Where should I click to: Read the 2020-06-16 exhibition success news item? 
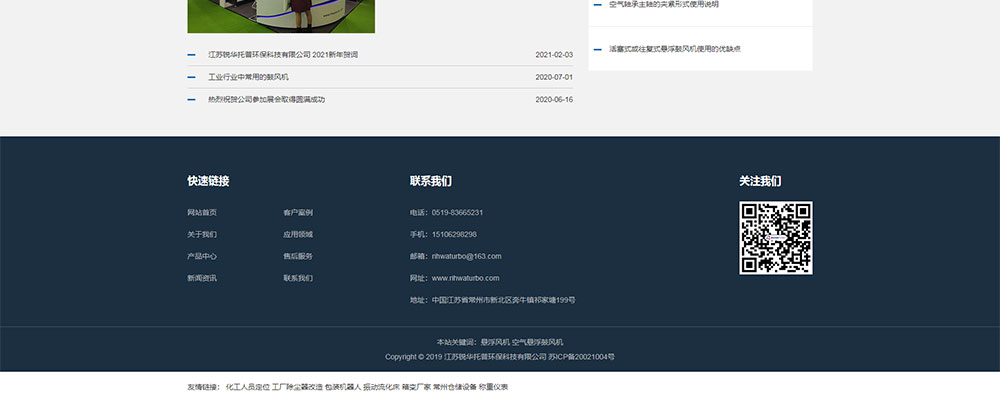click(x=266, y=100)
